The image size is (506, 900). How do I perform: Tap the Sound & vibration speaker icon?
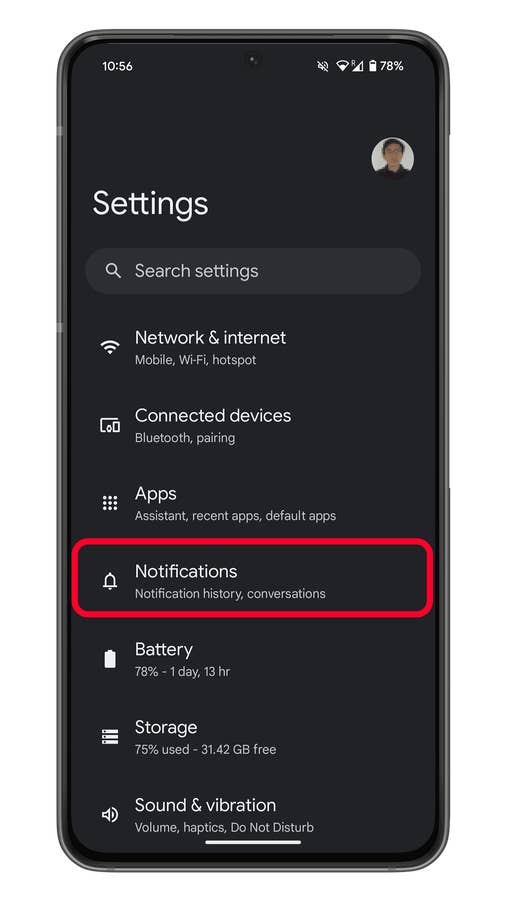[110, 814]
